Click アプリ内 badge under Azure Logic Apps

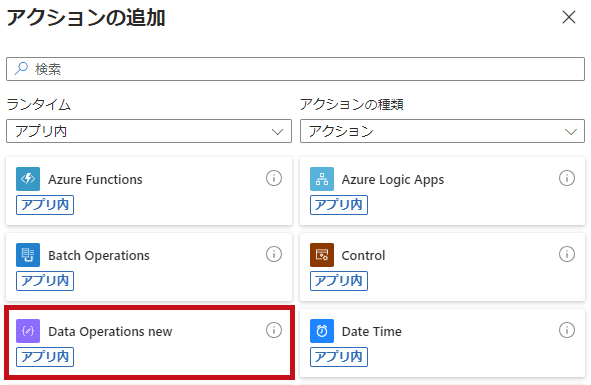pyautogui.click(x=339, y=205)
